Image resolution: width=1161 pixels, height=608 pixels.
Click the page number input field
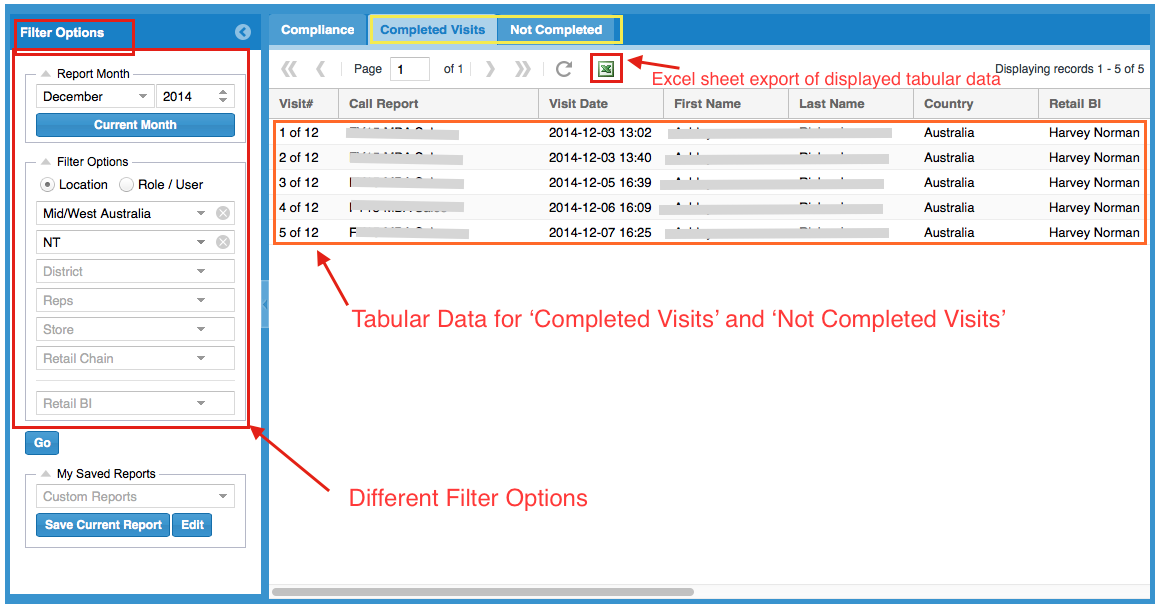tap(409, 69)
